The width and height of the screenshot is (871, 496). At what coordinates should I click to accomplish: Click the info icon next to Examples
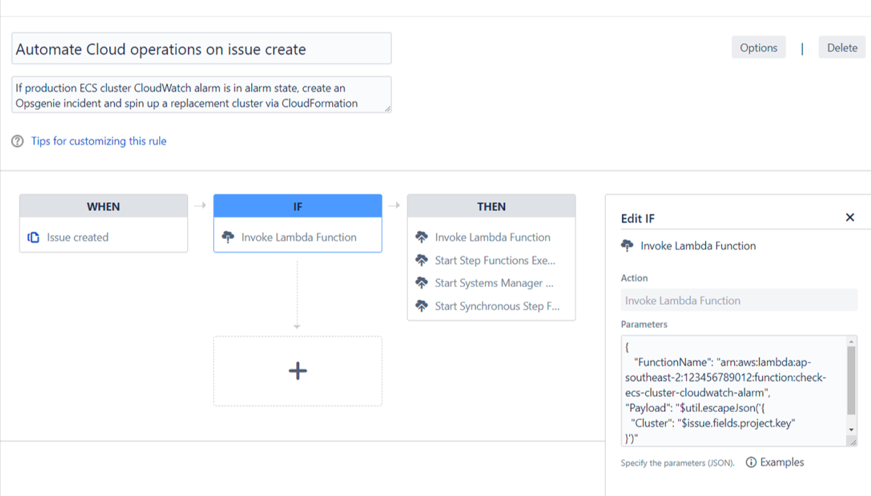pyautogui.click(x=751, y=463)
